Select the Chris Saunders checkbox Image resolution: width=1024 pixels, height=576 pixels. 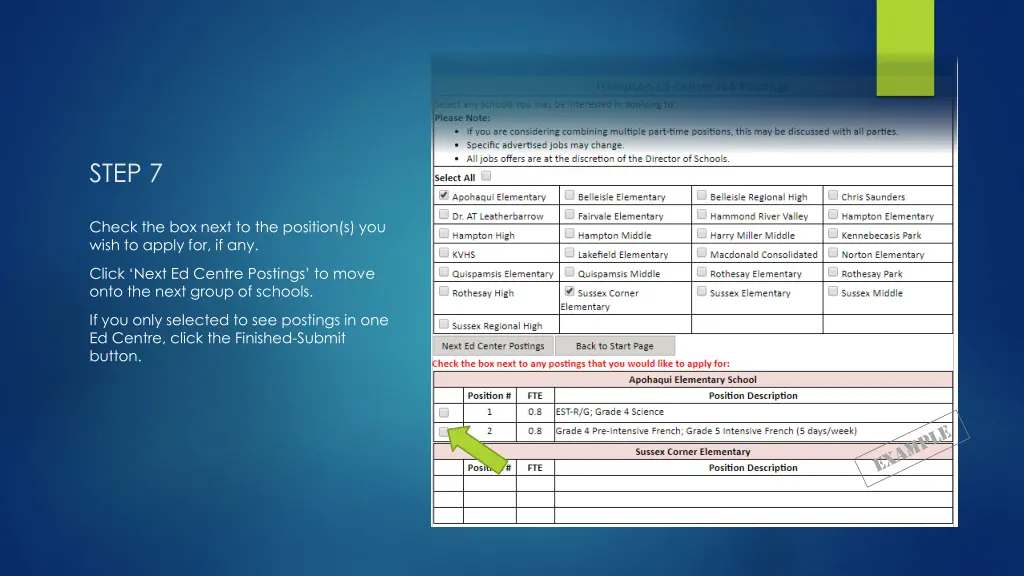click(x=833, y=196)
